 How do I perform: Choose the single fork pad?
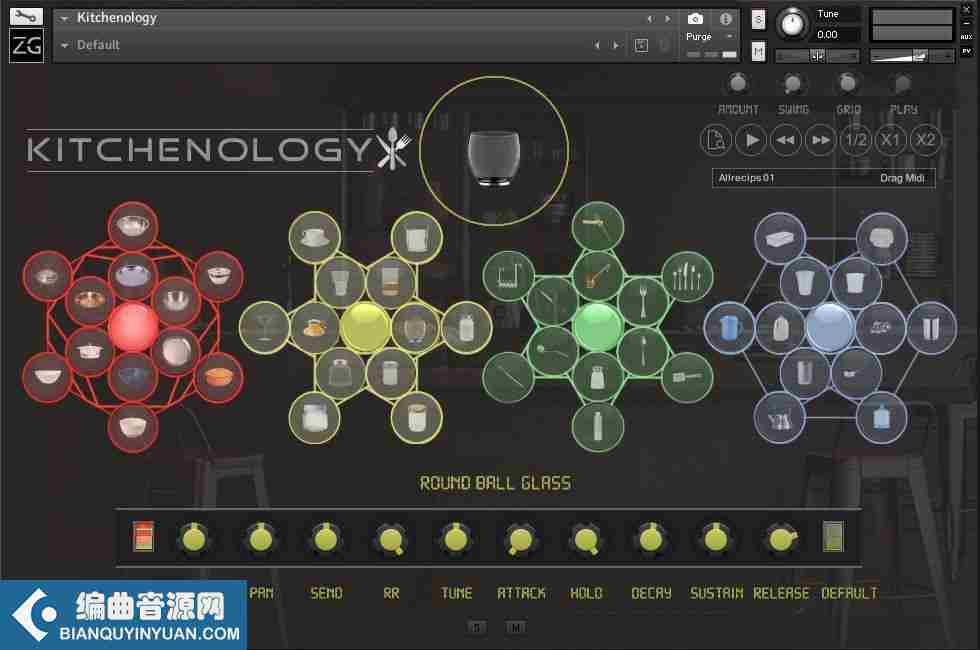click(643, 301)
